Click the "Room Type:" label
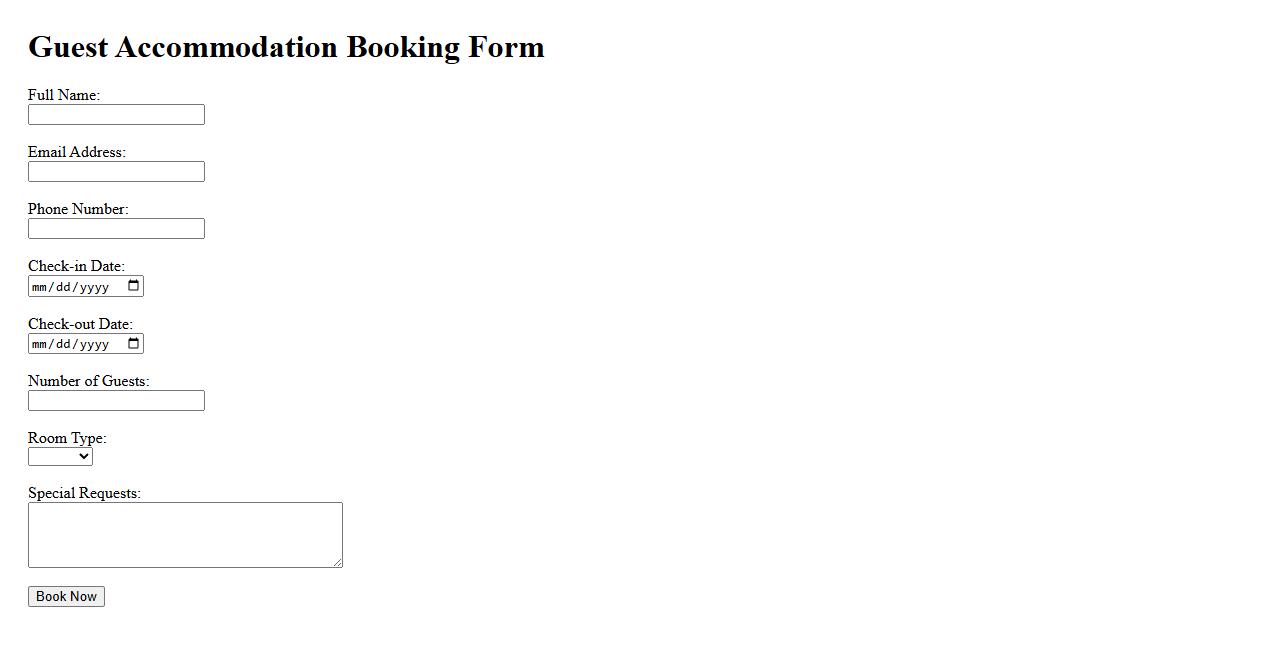Image resolution: width=1278 pixels, height=650 pixels. coord(67,438)
